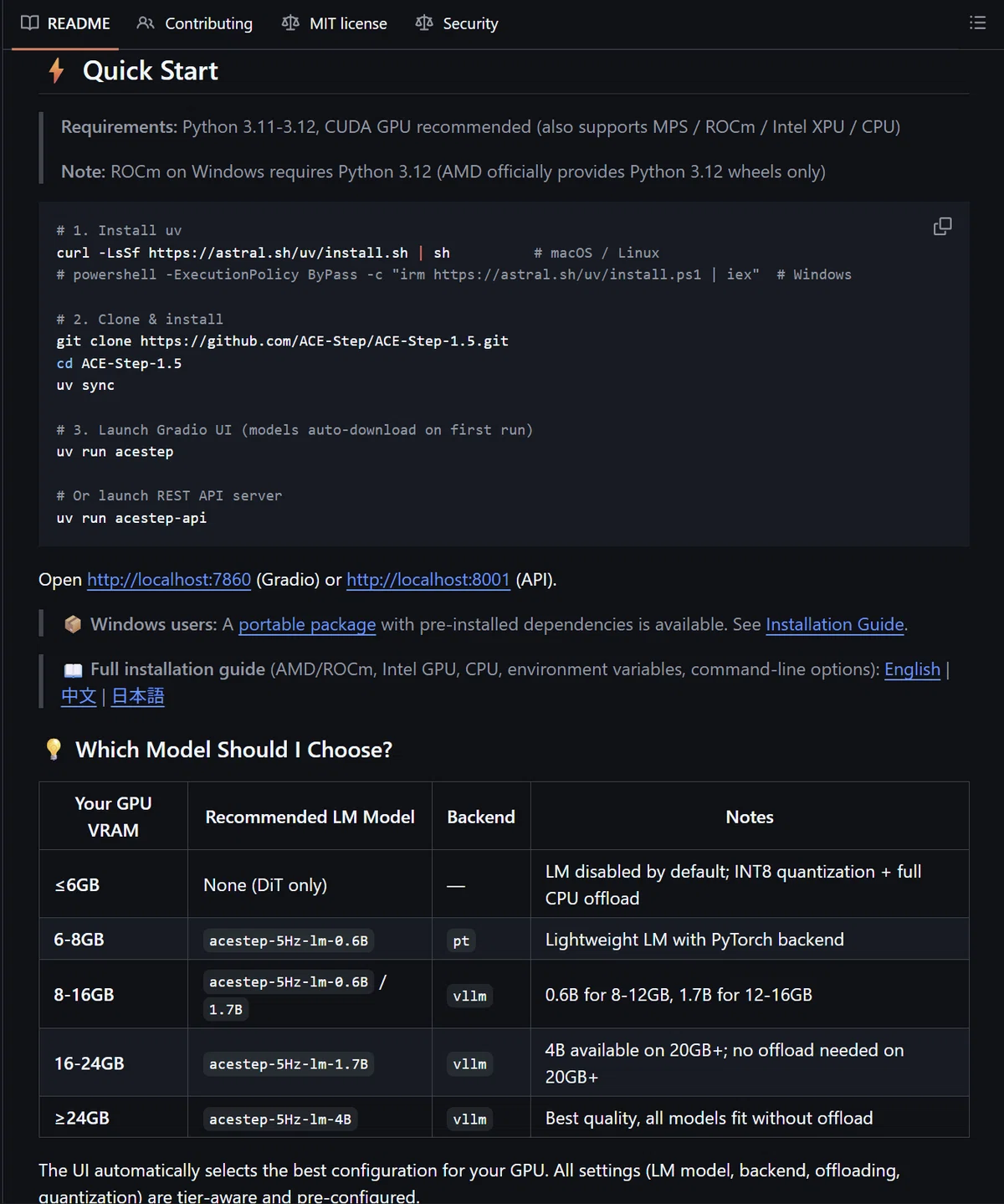Open the http://localhost:8001 API link

[428, 579]
